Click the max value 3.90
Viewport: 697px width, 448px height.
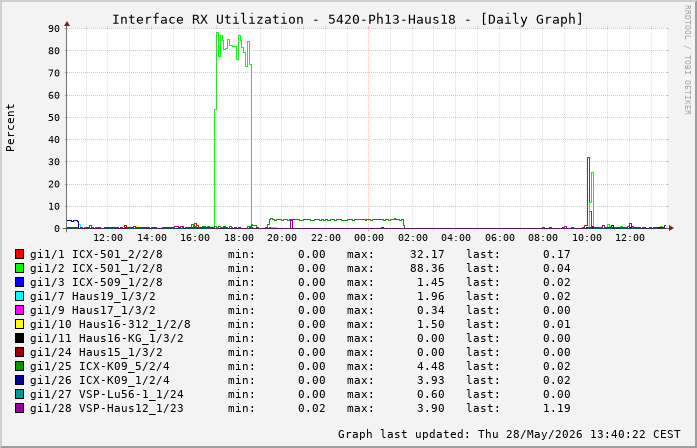coord(431,408)
